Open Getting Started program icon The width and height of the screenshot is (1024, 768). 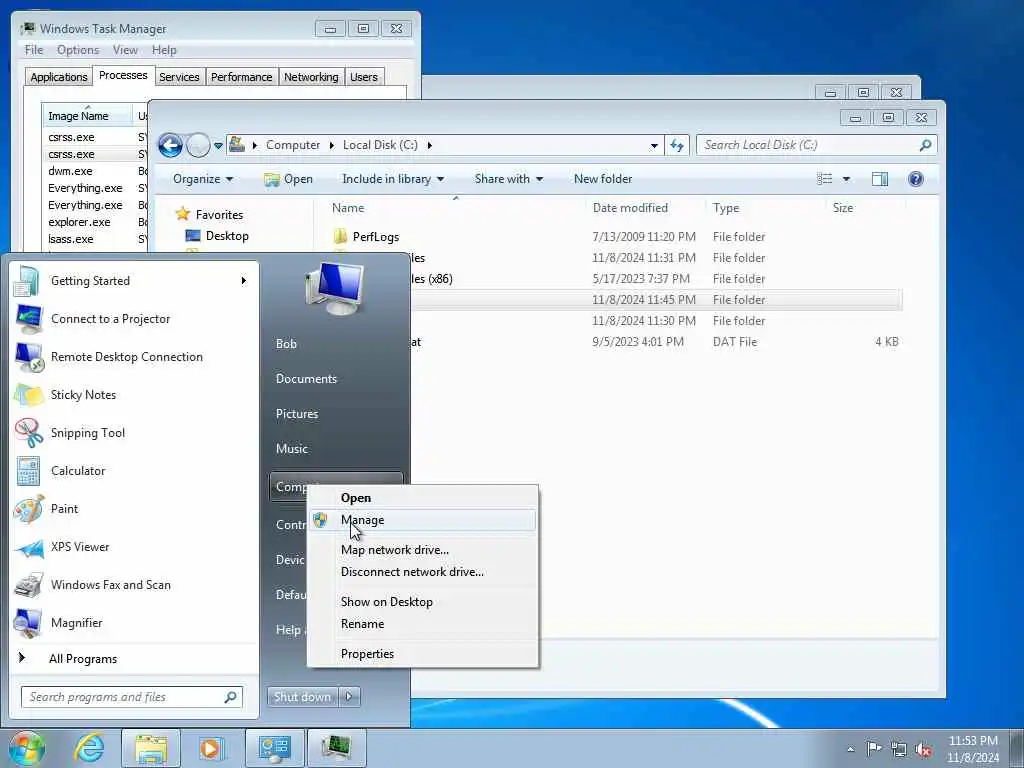coord(27,281)
